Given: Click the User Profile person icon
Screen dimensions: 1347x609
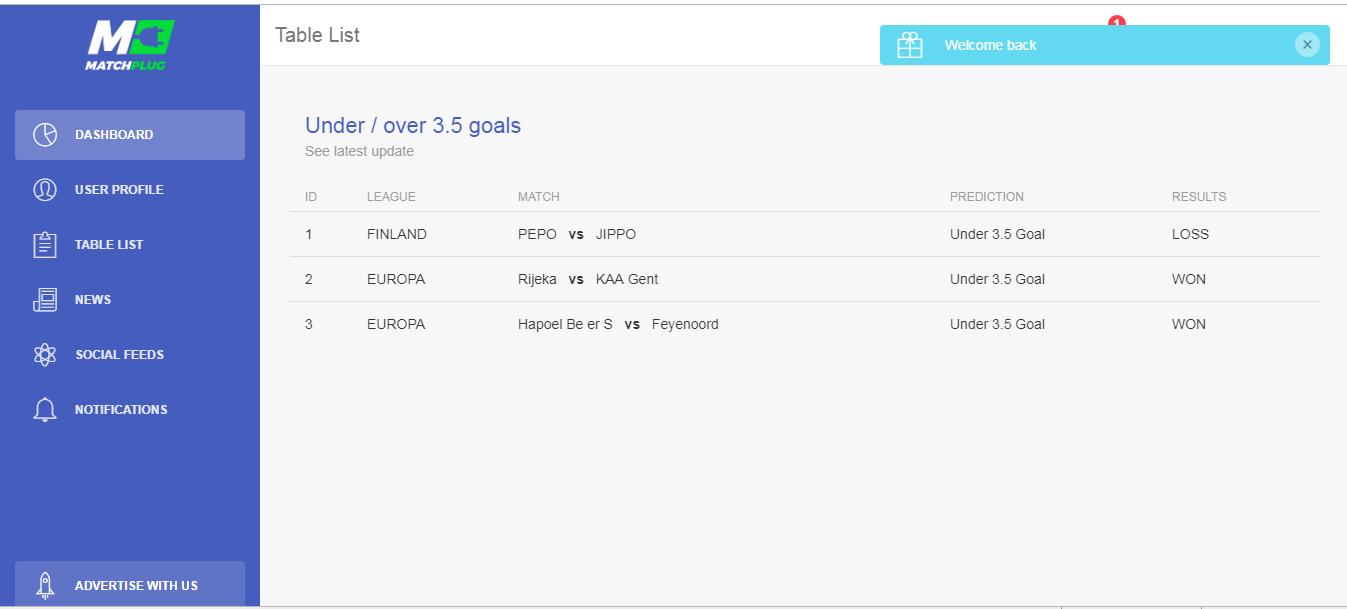Looking at the screenshot, I should [x=45, y=190].
